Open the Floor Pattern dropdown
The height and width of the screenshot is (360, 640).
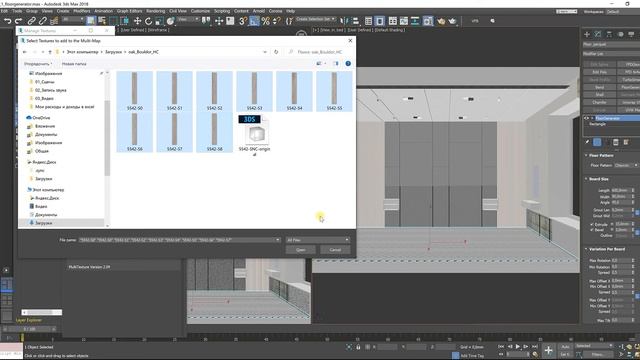click(626, 165)
